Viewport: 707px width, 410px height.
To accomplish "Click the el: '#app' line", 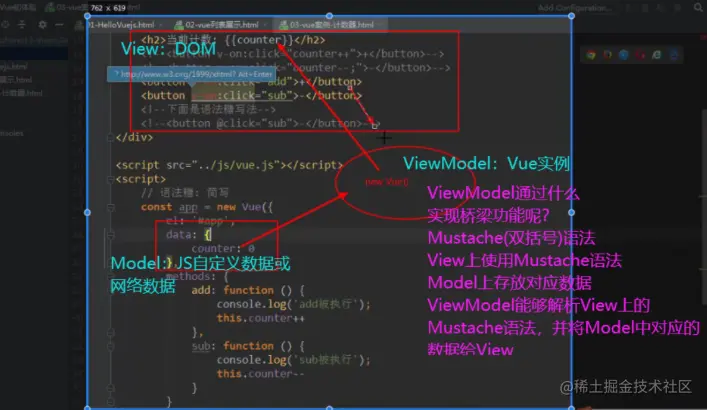I will click(201, 221).
